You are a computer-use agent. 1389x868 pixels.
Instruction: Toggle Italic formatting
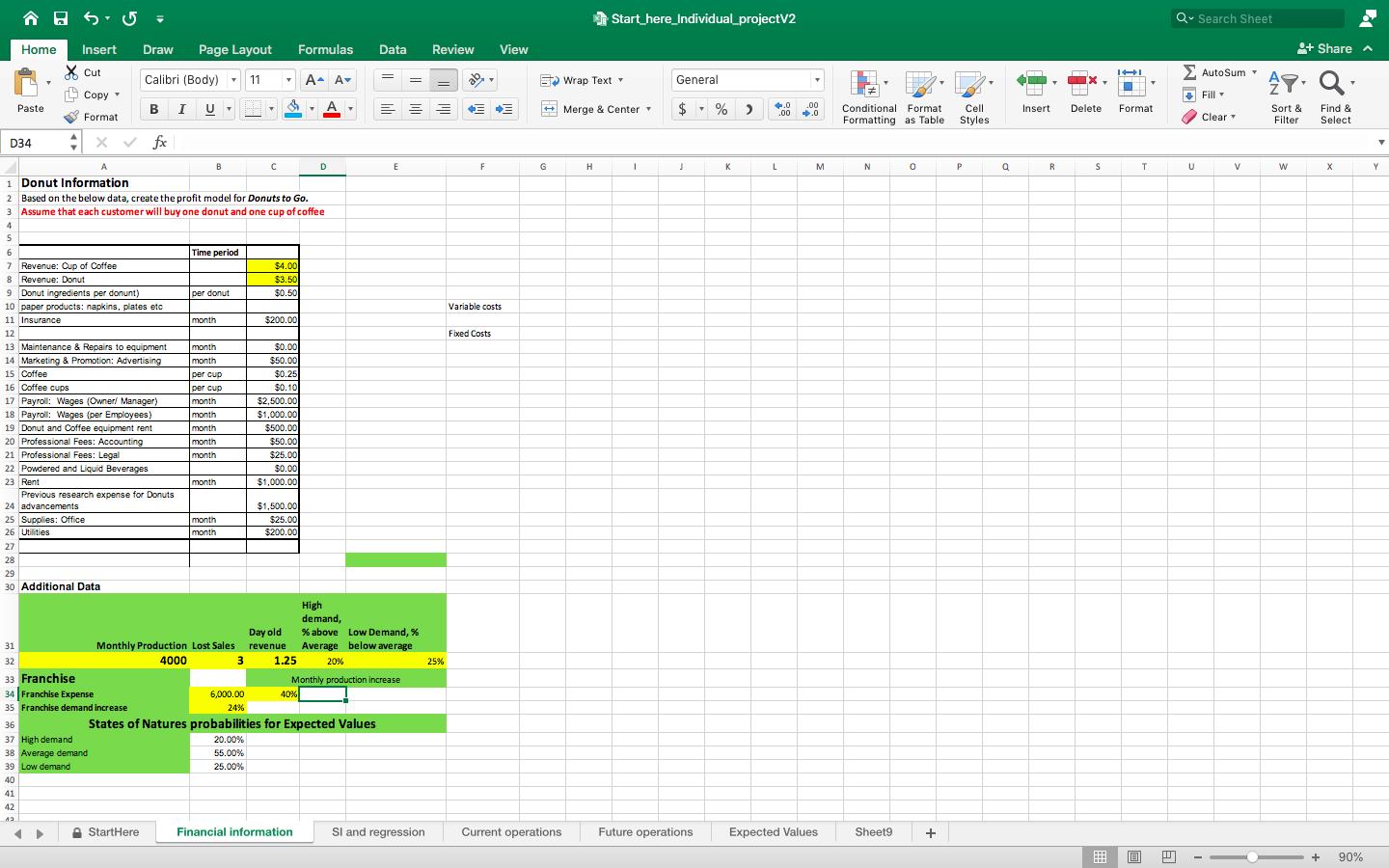tap(181, 109)
